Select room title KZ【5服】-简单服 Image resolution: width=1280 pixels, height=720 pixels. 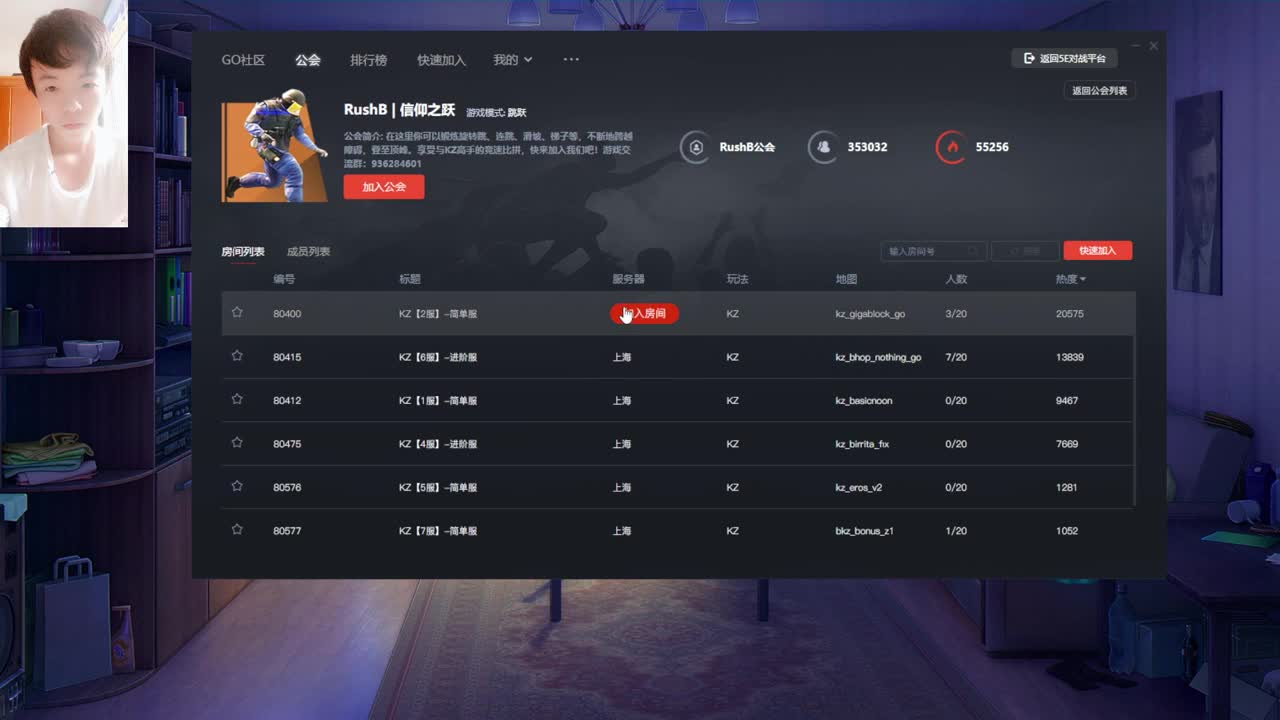pos(438,488)
